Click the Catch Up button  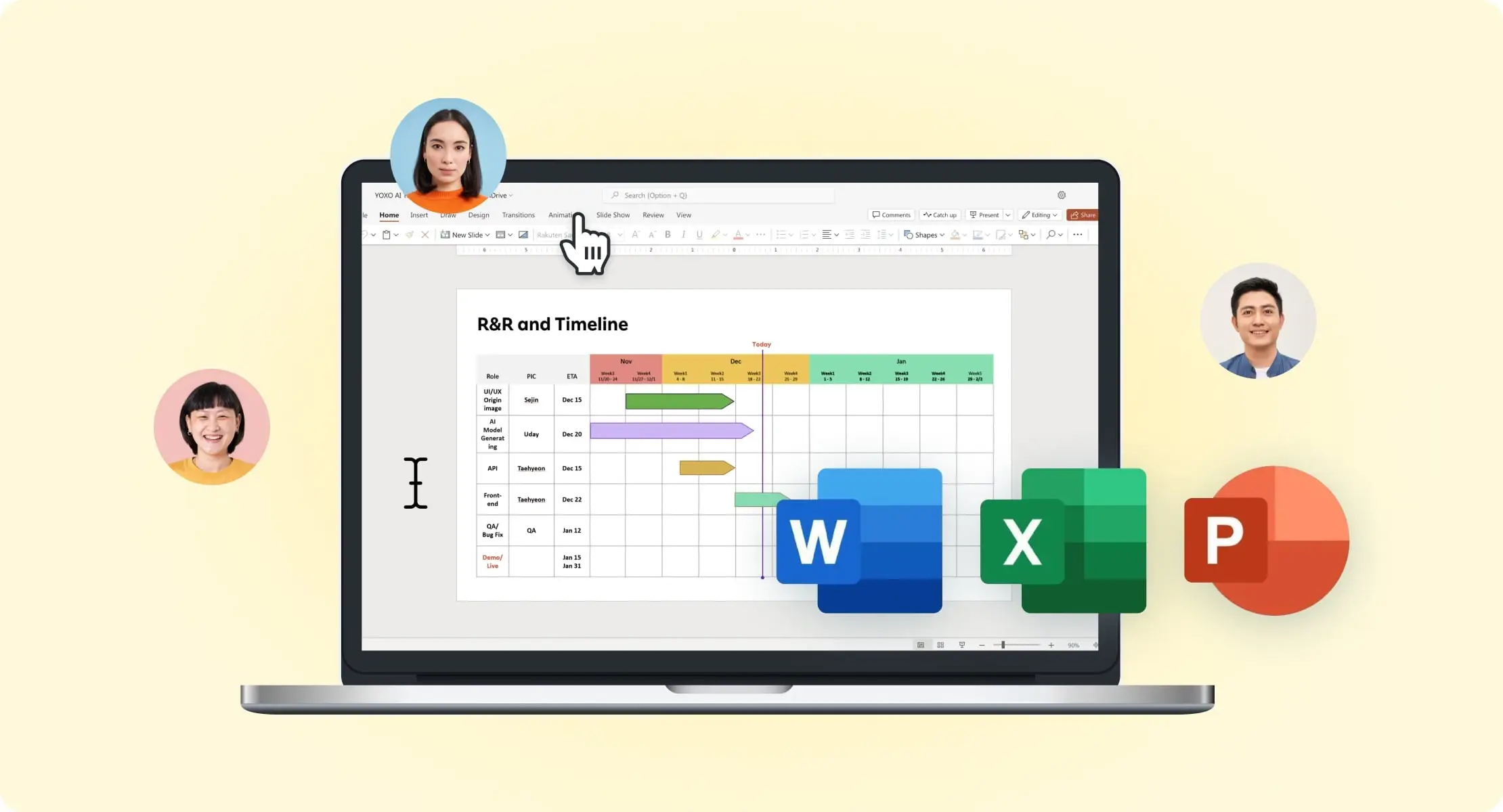tap(944, 215)
